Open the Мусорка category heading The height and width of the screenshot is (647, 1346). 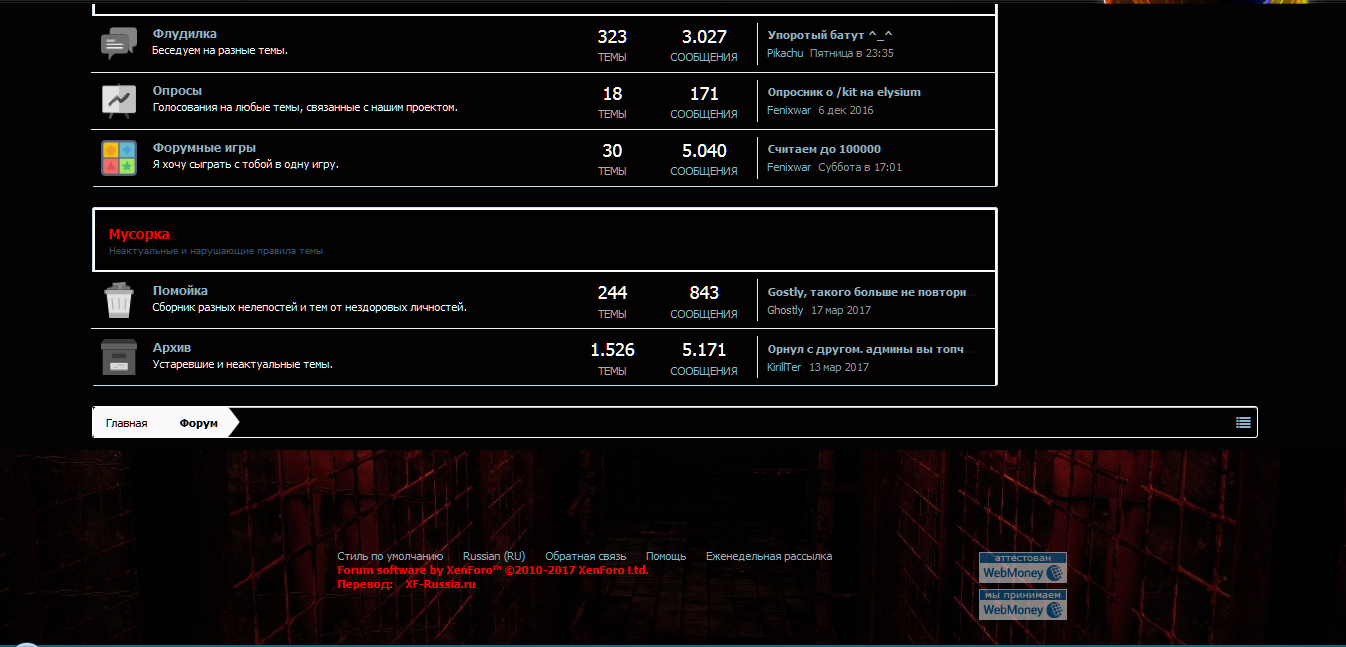[139, 234]
